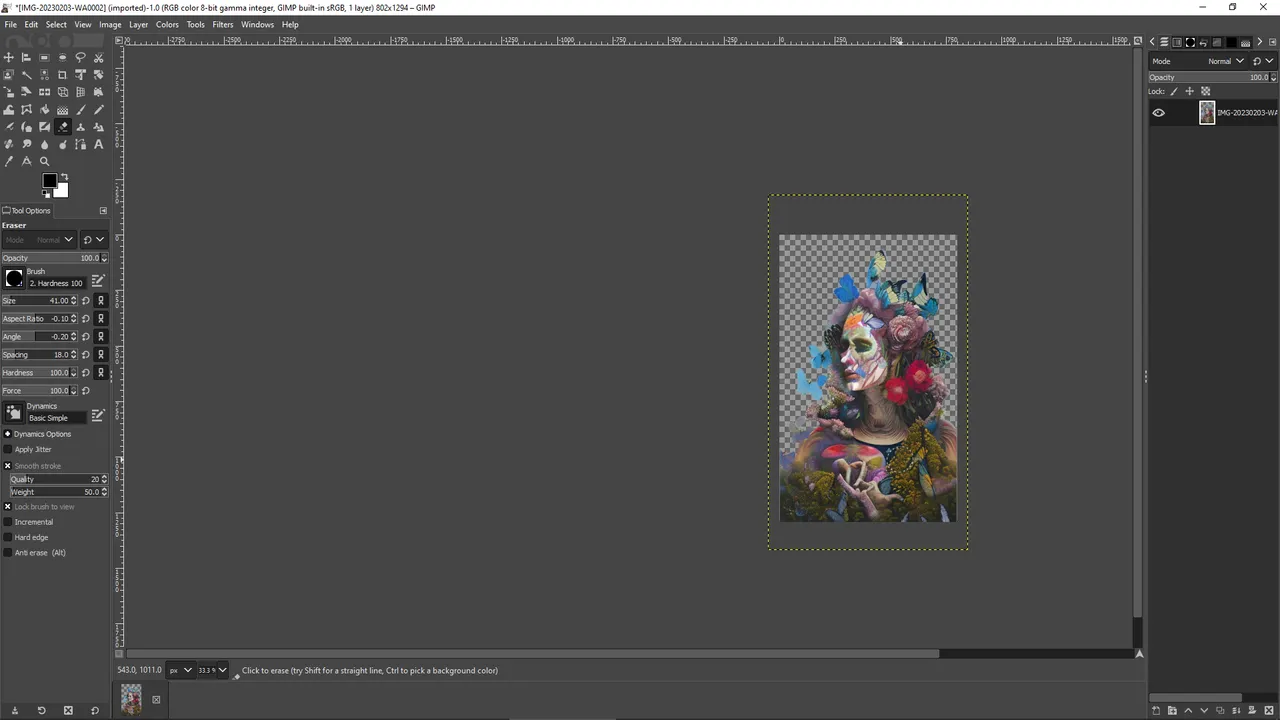Swap foreground and background colors

click(65, 176)
